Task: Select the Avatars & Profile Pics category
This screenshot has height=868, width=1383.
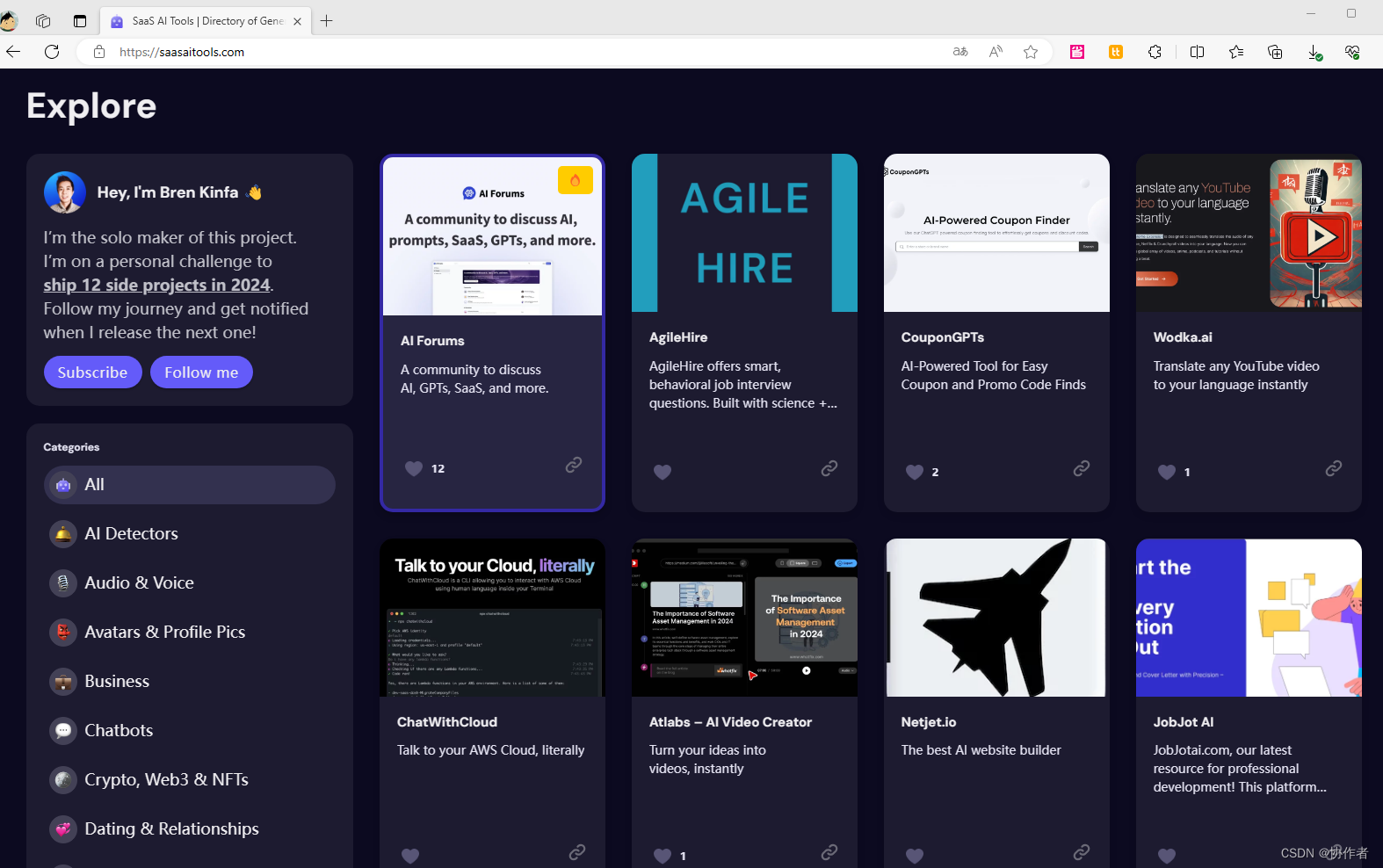Action: [x=190, y=633]
